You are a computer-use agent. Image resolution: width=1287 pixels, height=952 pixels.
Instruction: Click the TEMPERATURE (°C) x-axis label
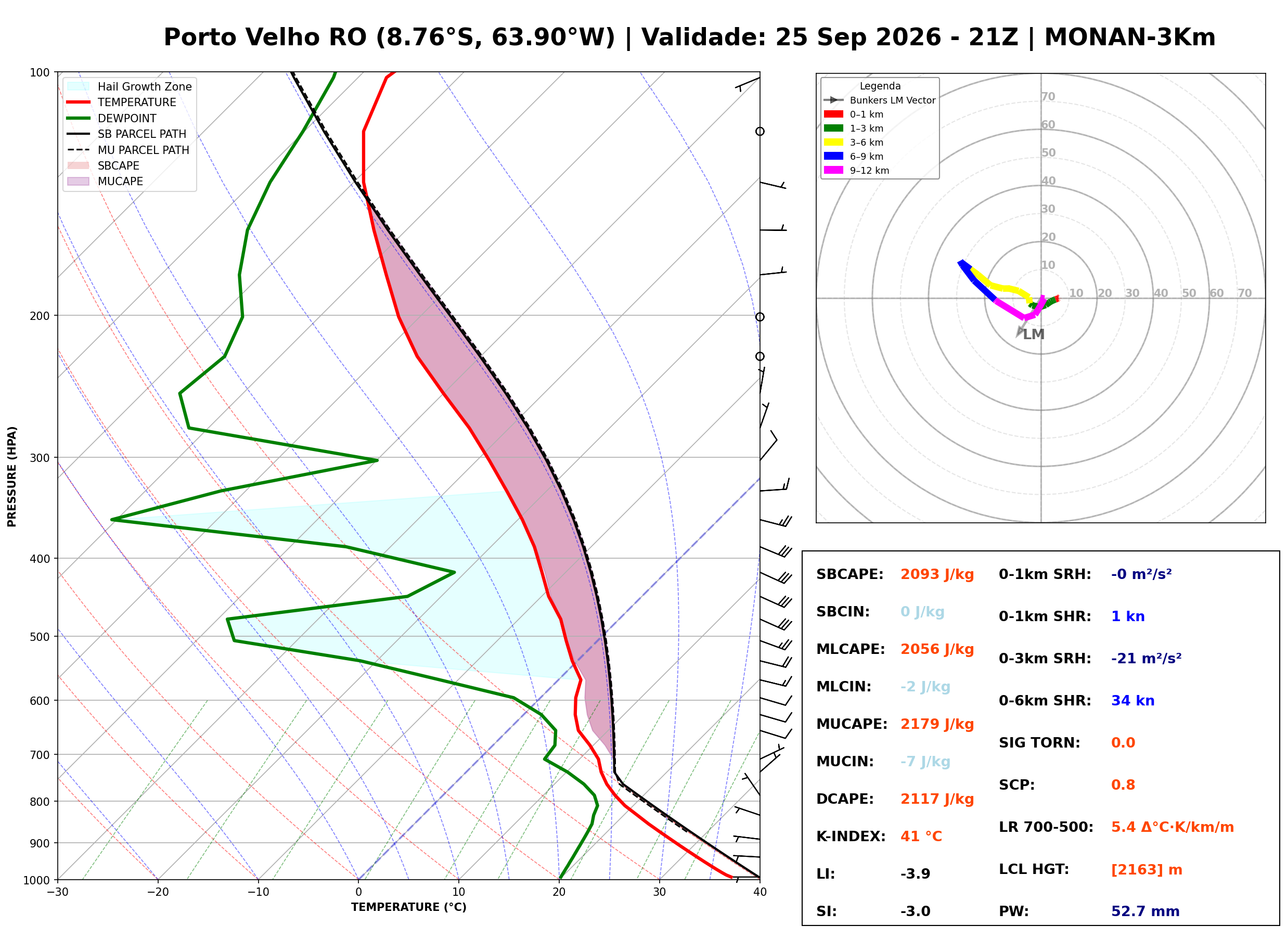click(409, 907)
